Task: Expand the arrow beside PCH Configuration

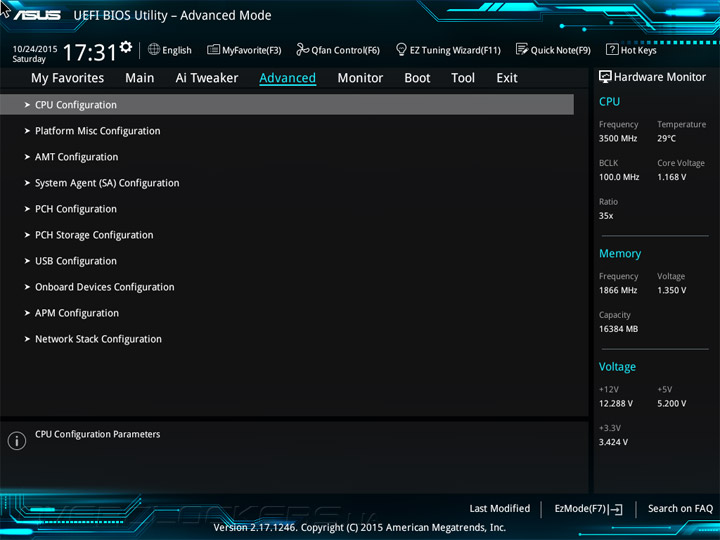Action: [27, 209]
